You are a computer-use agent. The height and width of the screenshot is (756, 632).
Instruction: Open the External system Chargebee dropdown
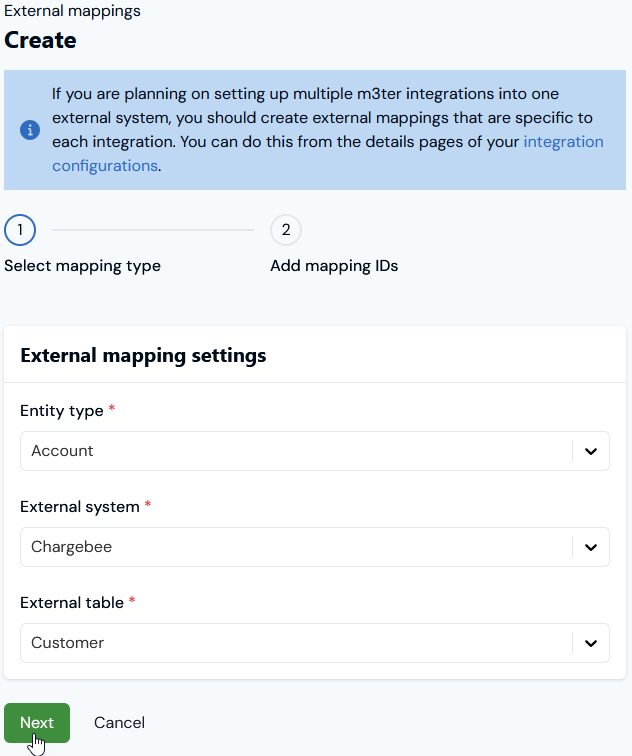pos(315,547)
